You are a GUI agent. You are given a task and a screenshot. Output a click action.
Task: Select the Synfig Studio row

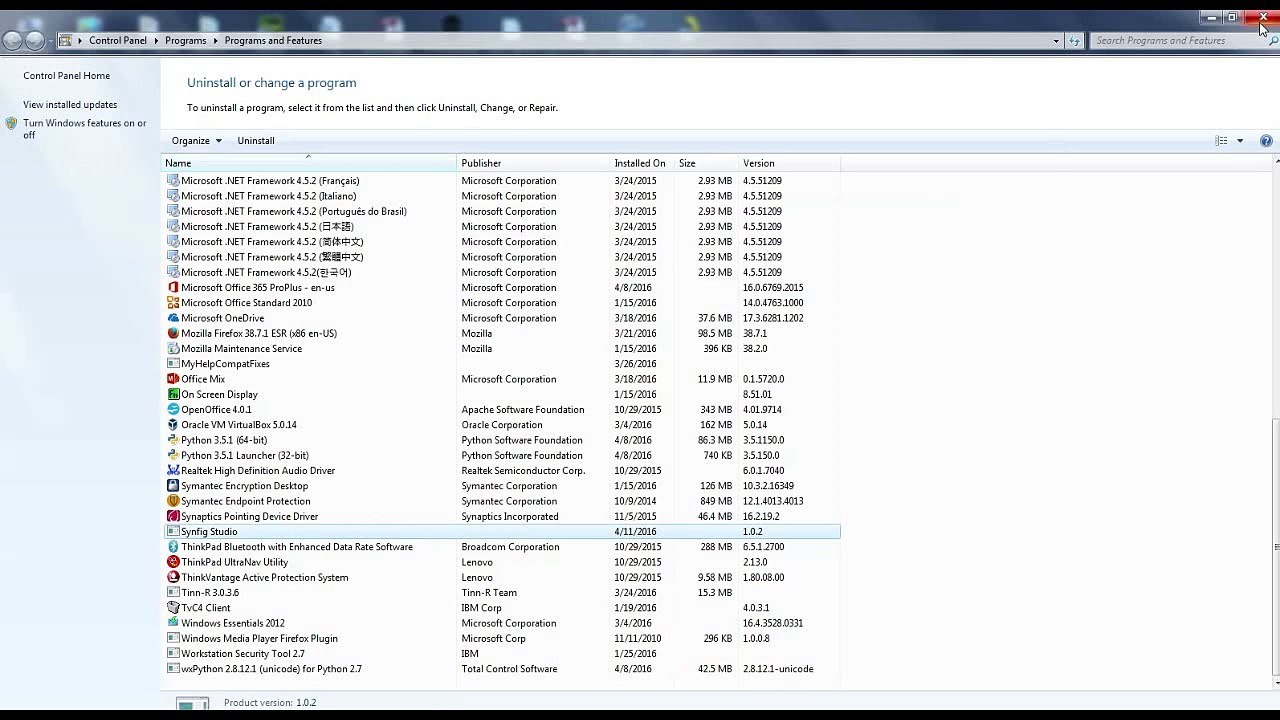click(501, 532)
